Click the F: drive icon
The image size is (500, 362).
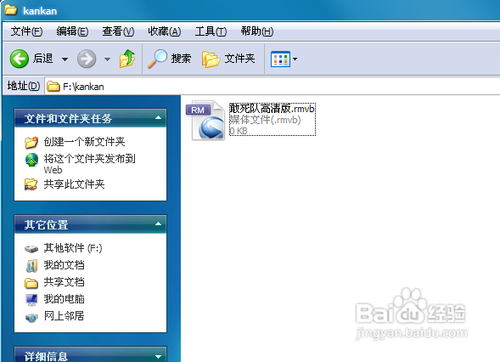tap(31, 249)
